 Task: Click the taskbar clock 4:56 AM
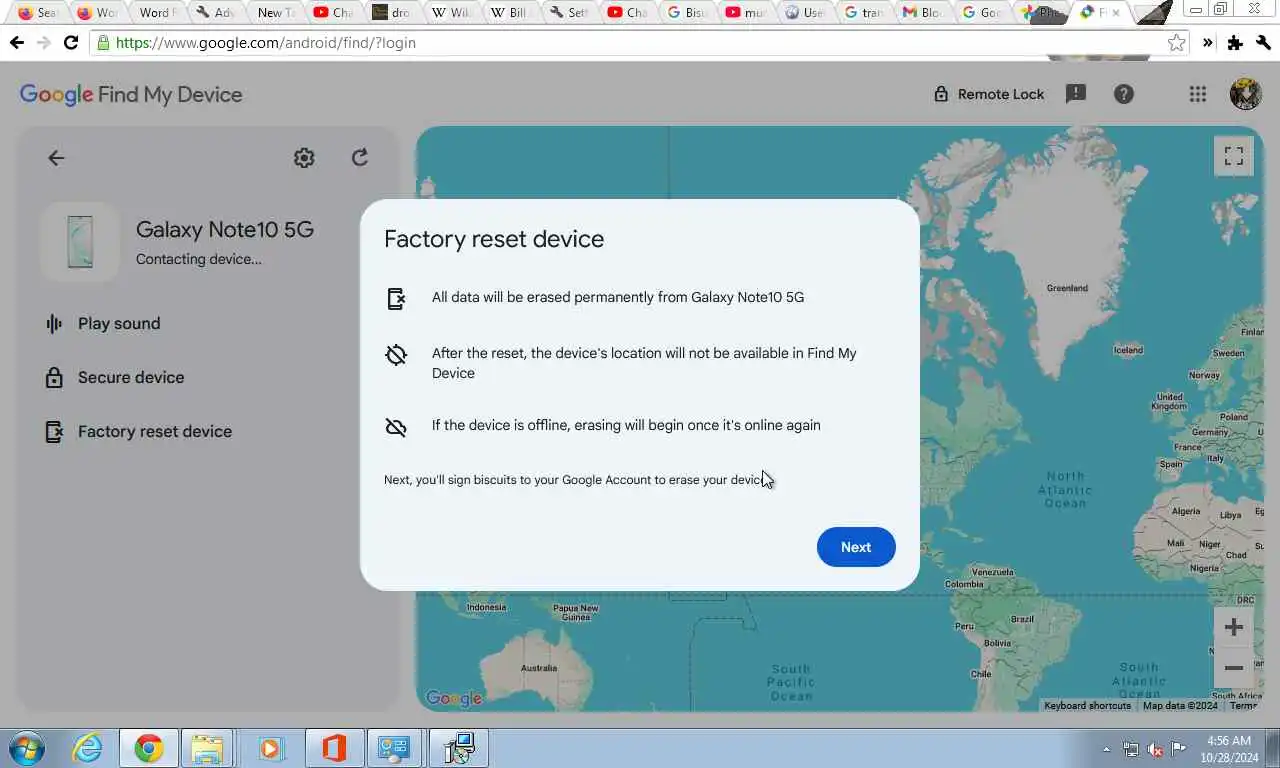point(1229,741)
